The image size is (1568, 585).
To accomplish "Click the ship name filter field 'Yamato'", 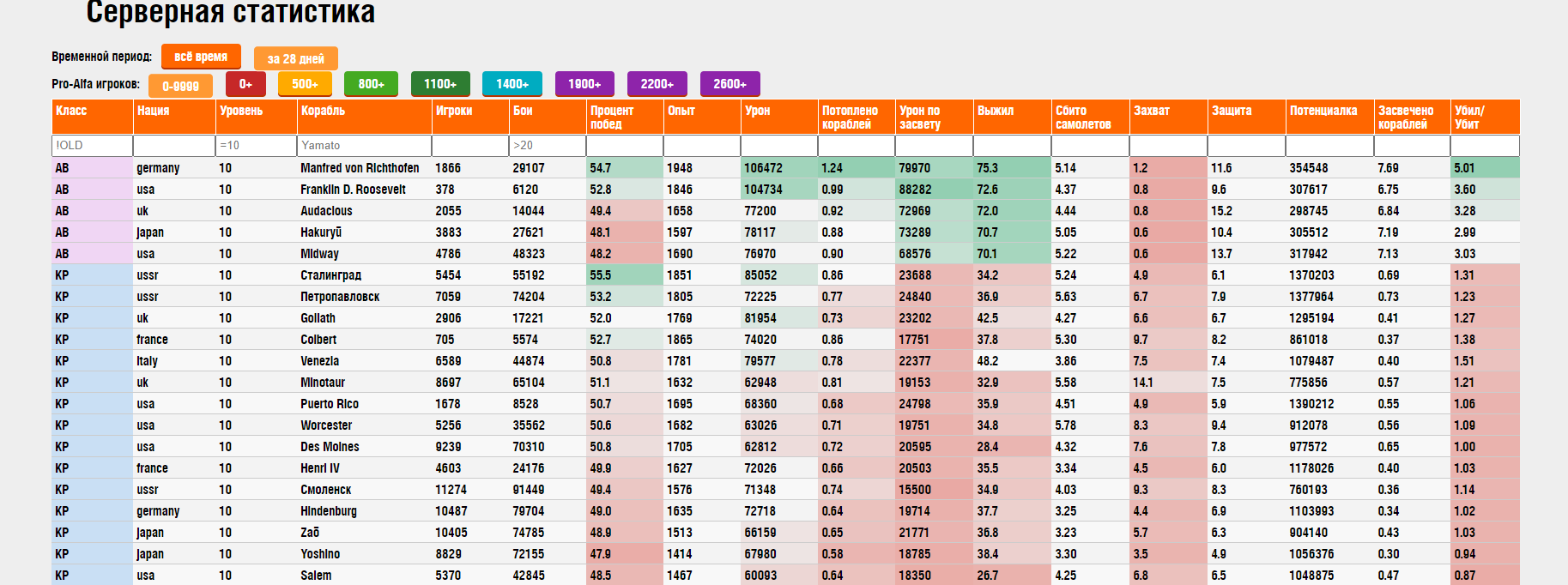I will coord(364,146).
